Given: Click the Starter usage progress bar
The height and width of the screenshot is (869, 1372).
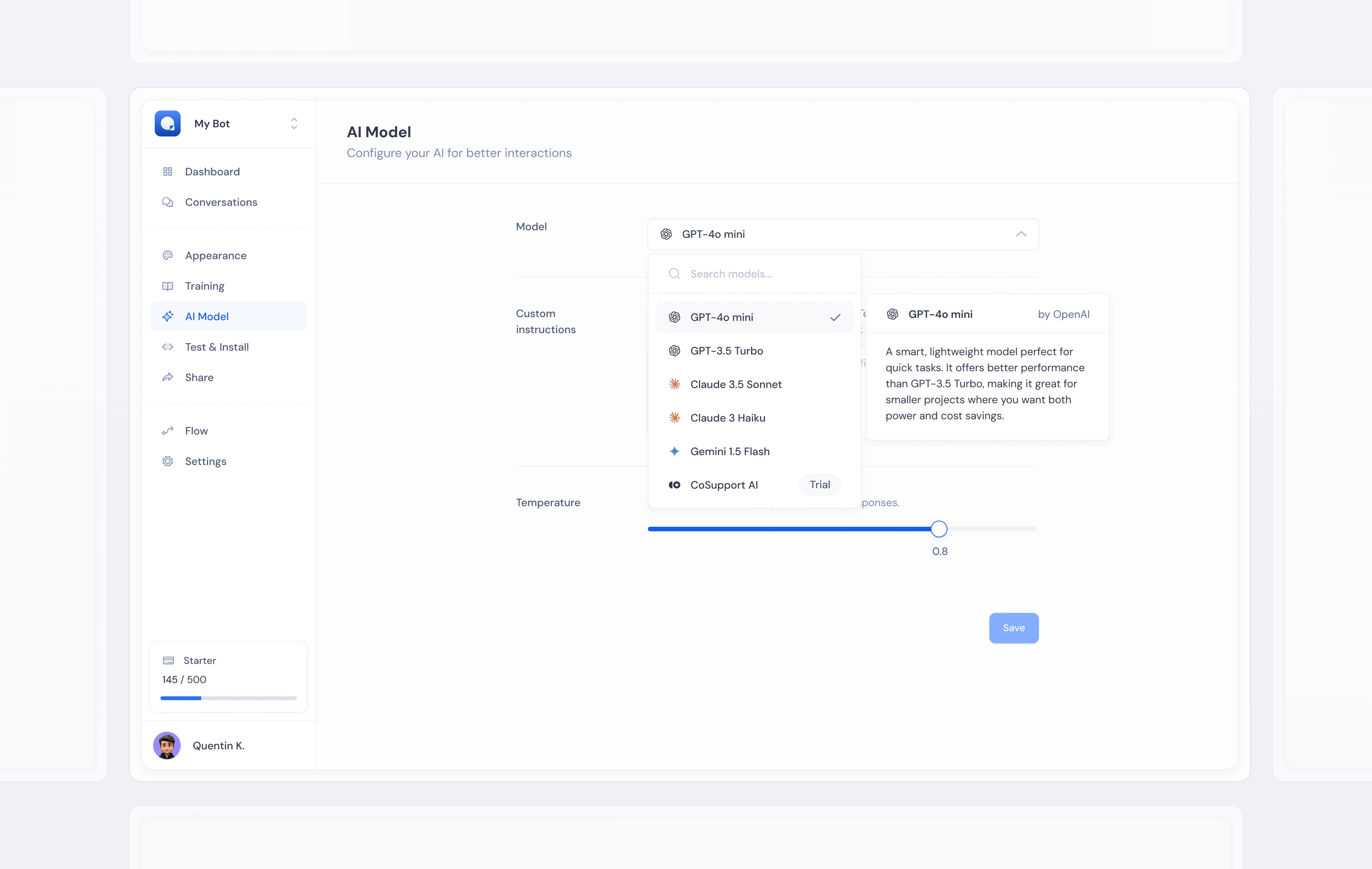Looking at the screenshot, I should coord(229,698).
